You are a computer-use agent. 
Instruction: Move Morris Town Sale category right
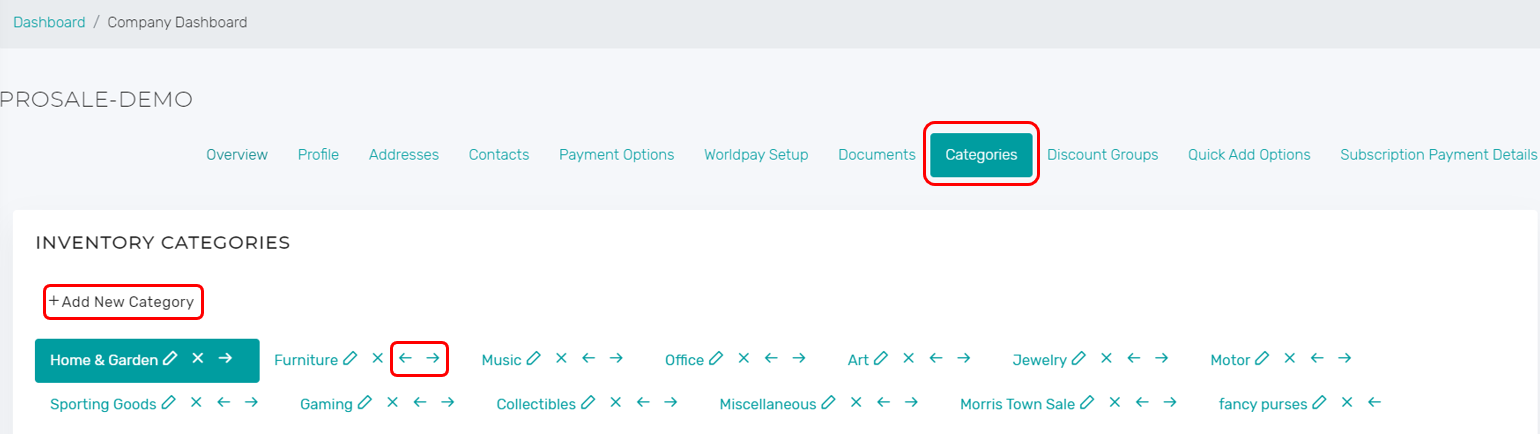(1169, 402)
